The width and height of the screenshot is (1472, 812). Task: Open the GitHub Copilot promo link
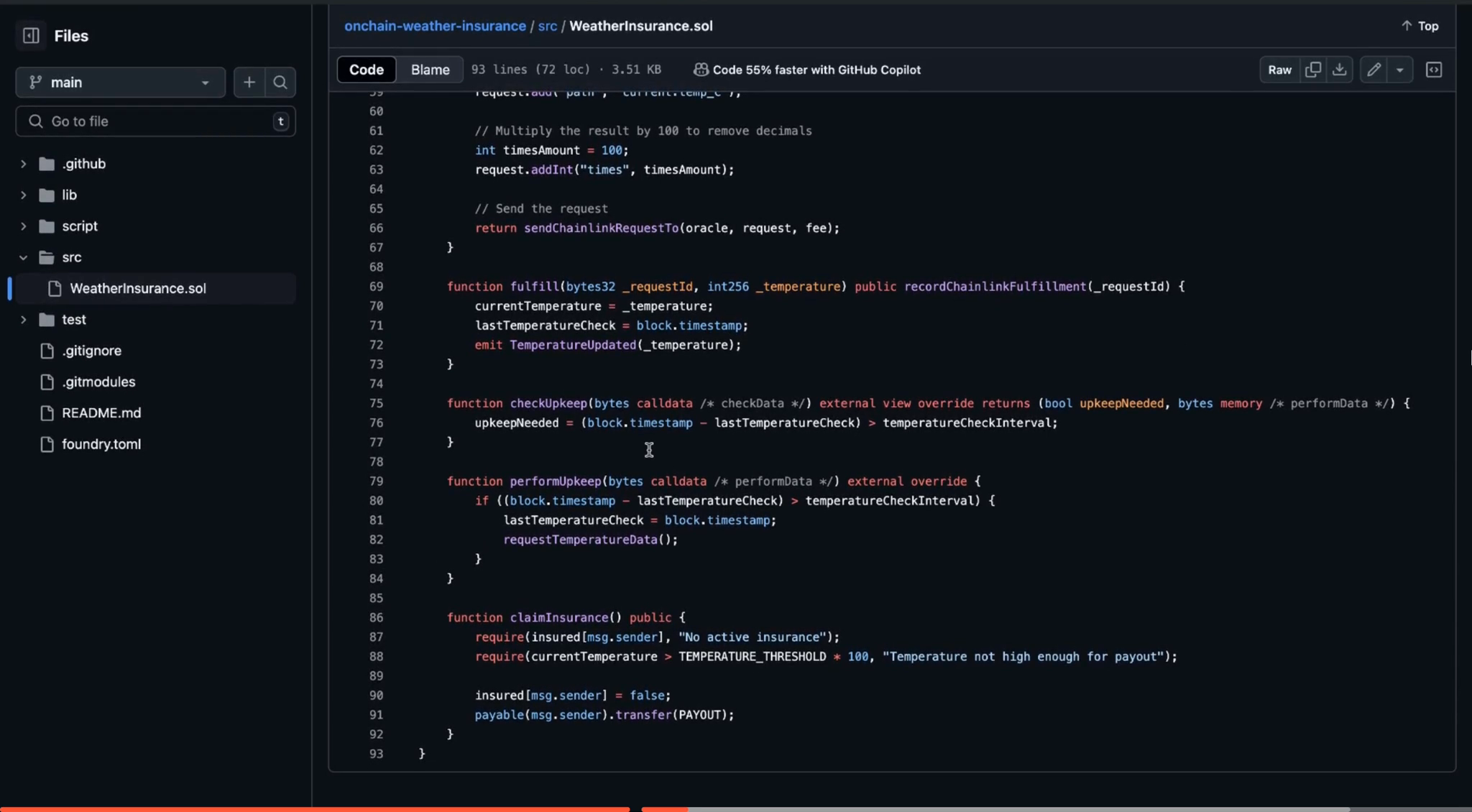816,70
